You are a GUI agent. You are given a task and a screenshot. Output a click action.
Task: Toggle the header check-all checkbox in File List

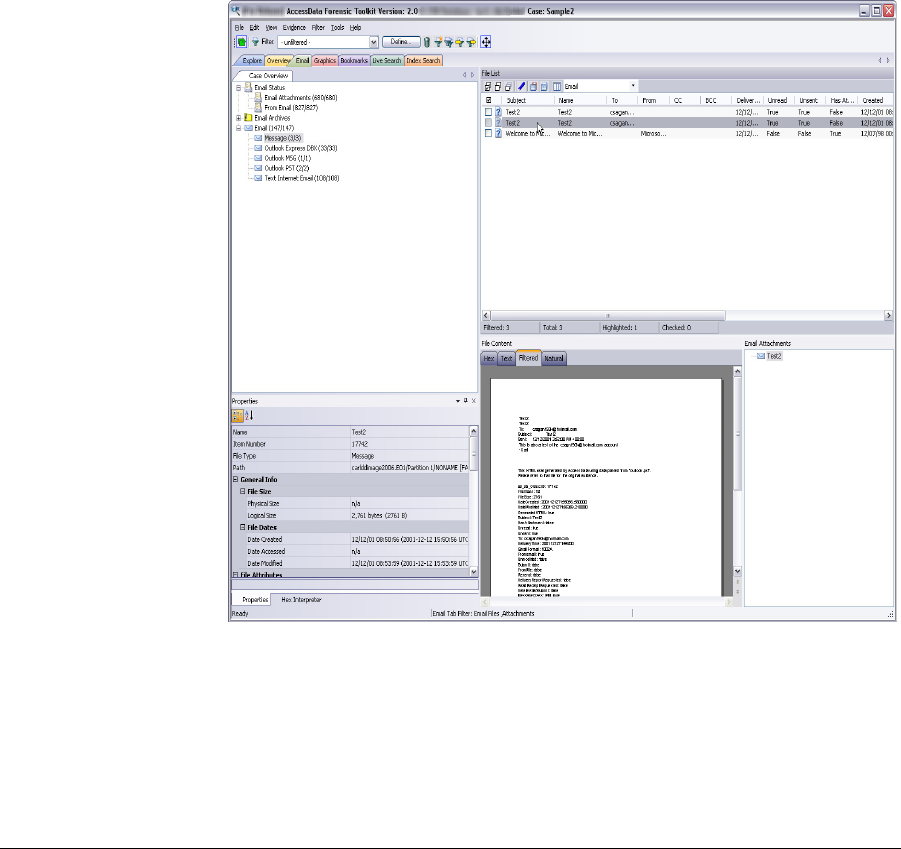click(488, 100)
